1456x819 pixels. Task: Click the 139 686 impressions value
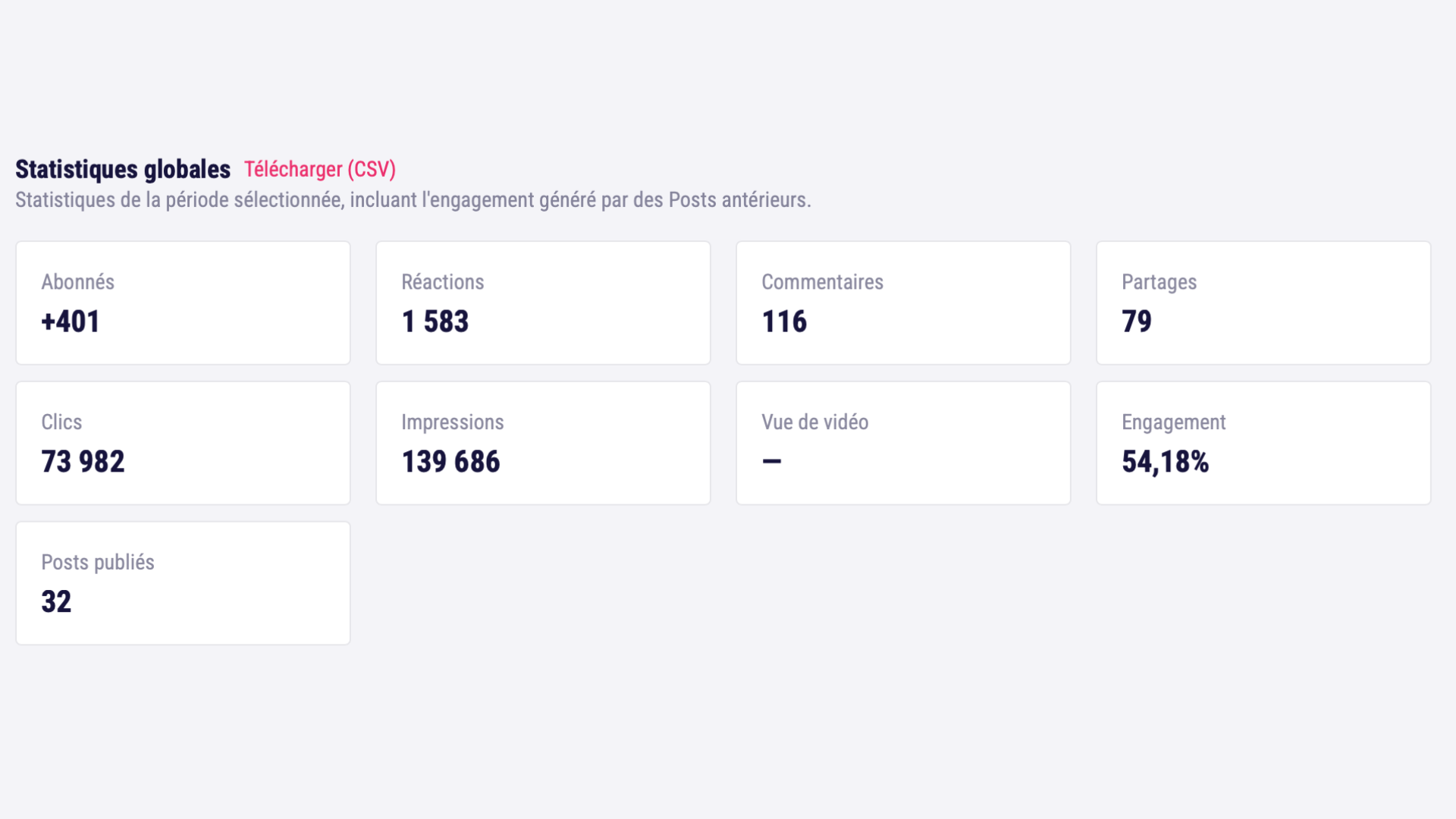click(x=450, y=462)
